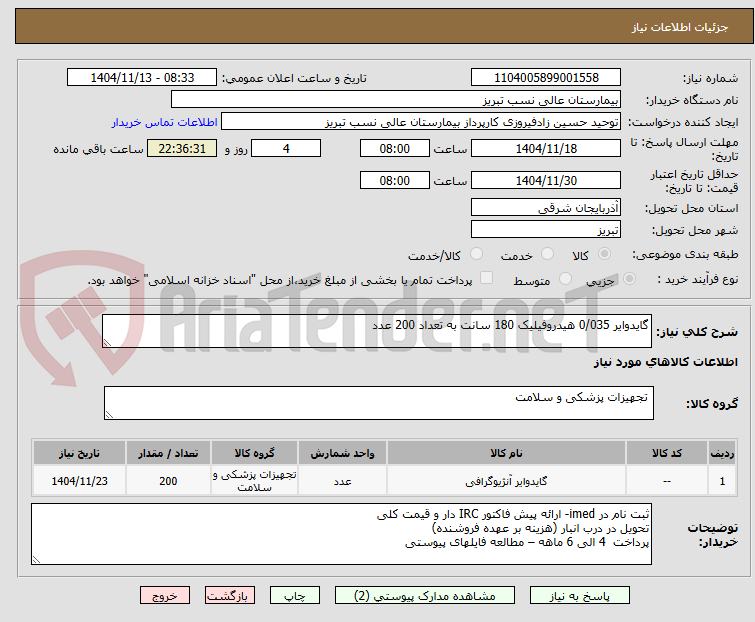Click the تاریخ نیاز column header
The width and height of the screenshot is (755, 622).
(x=79, y=453)
